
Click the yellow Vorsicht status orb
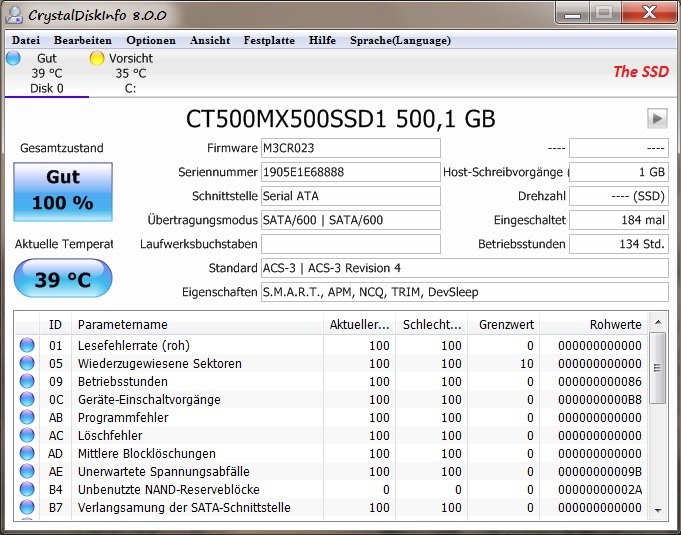[x=96, y=58]
